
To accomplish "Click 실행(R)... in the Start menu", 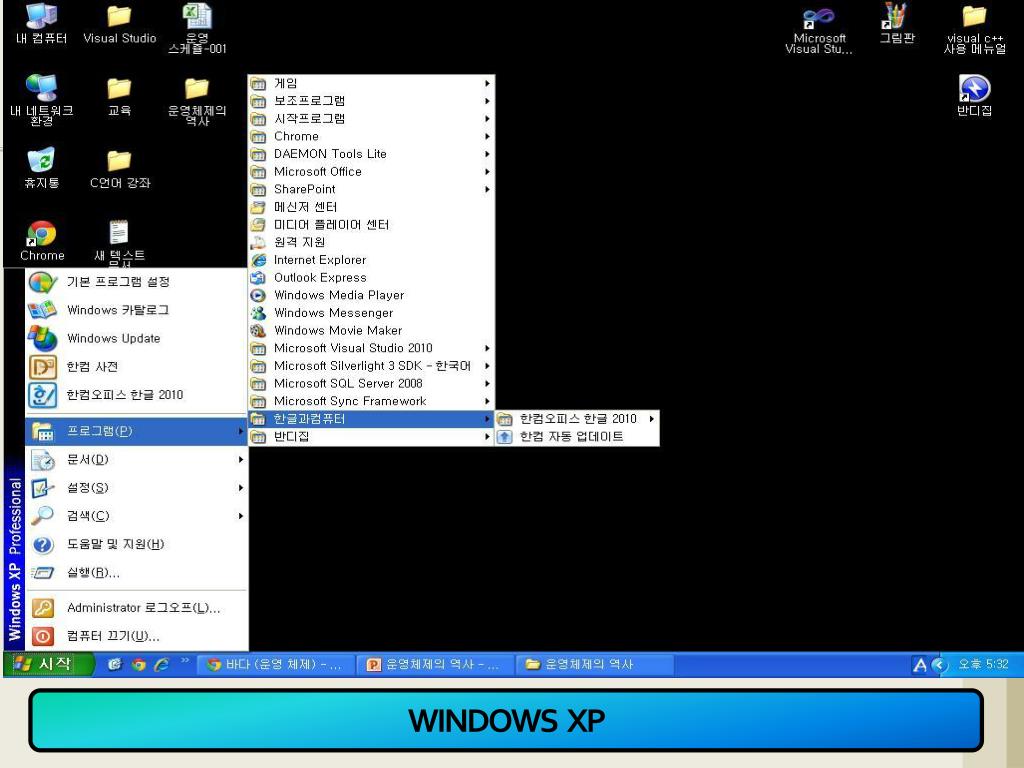I will [136, 573].
